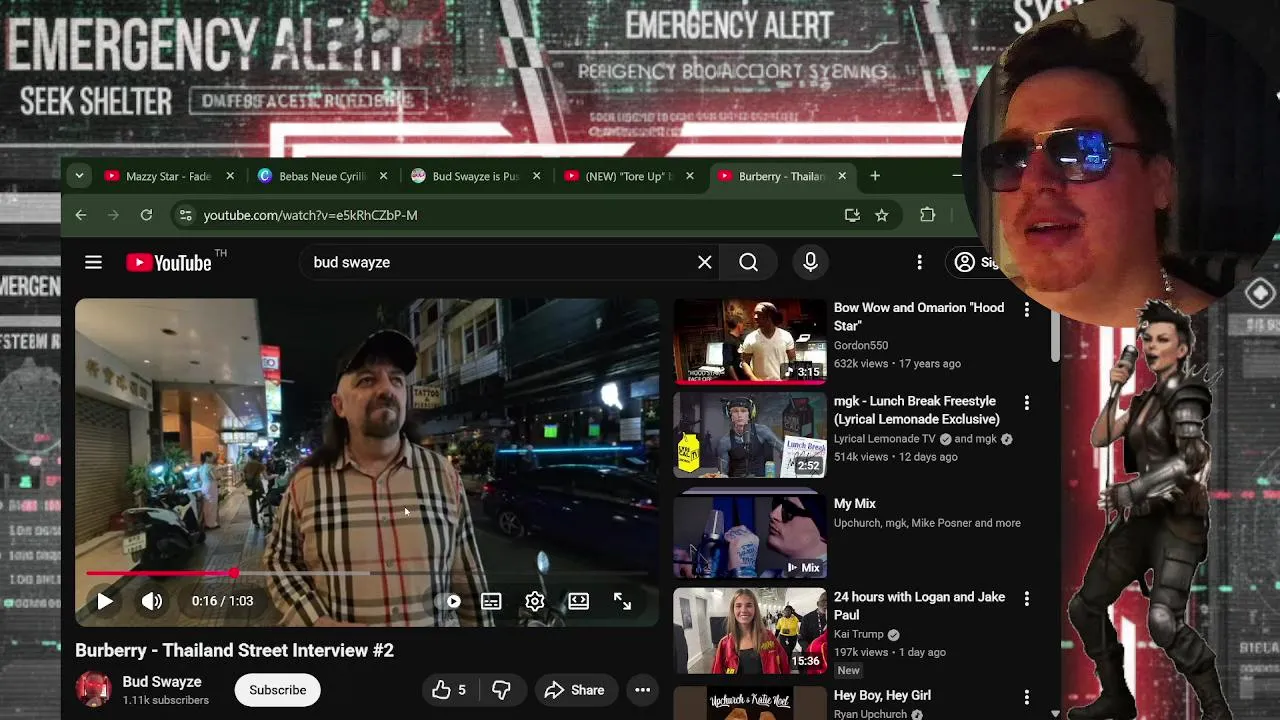1280x720 pixels.
Task: Go back to previous page
Action: [x=81, y=215]
